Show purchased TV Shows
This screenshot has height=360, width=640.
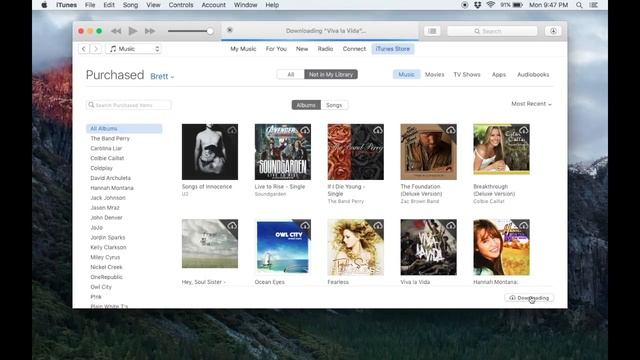pos(467,74)
